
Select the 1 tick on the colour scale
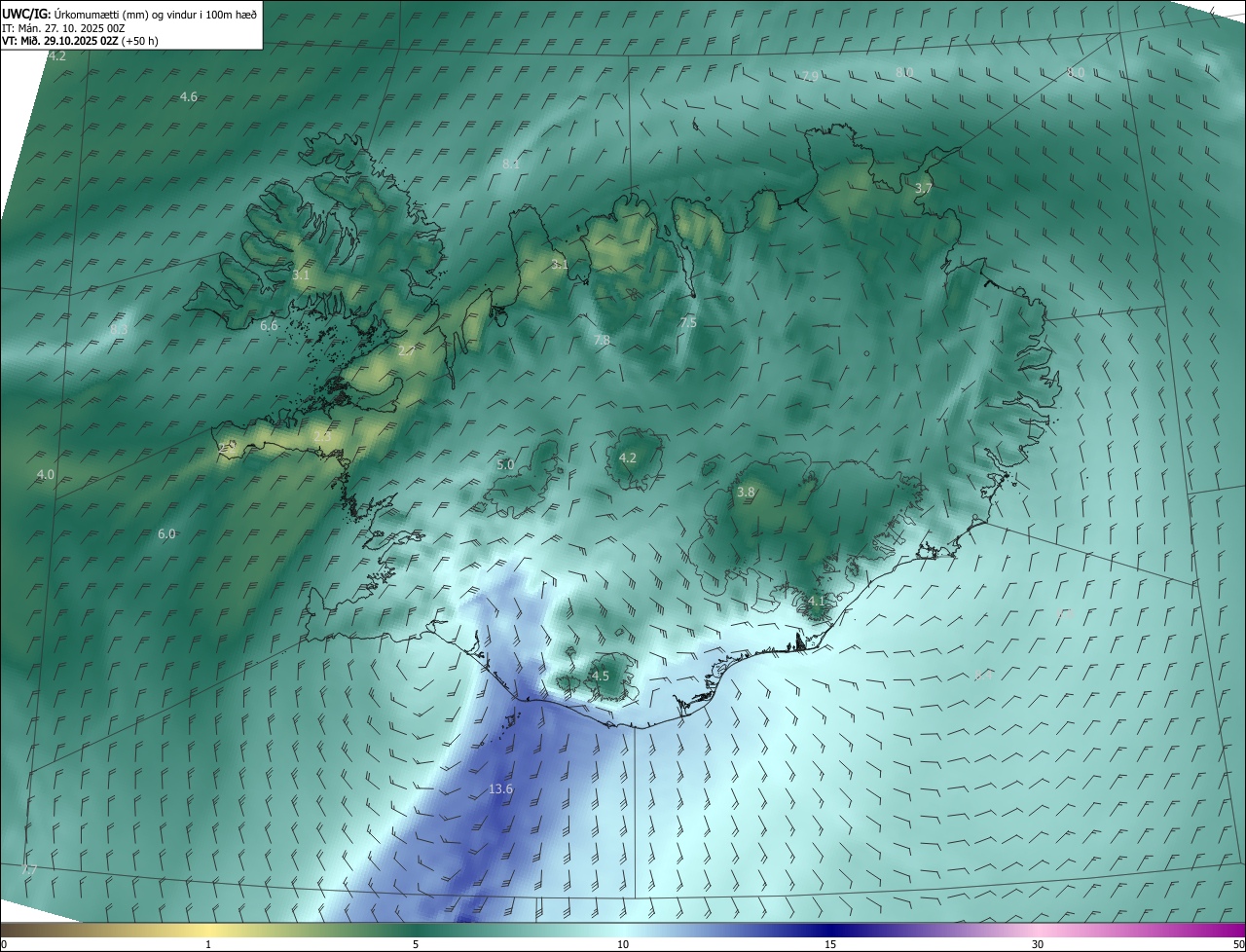pyautogui.click(x=208, y=944)
